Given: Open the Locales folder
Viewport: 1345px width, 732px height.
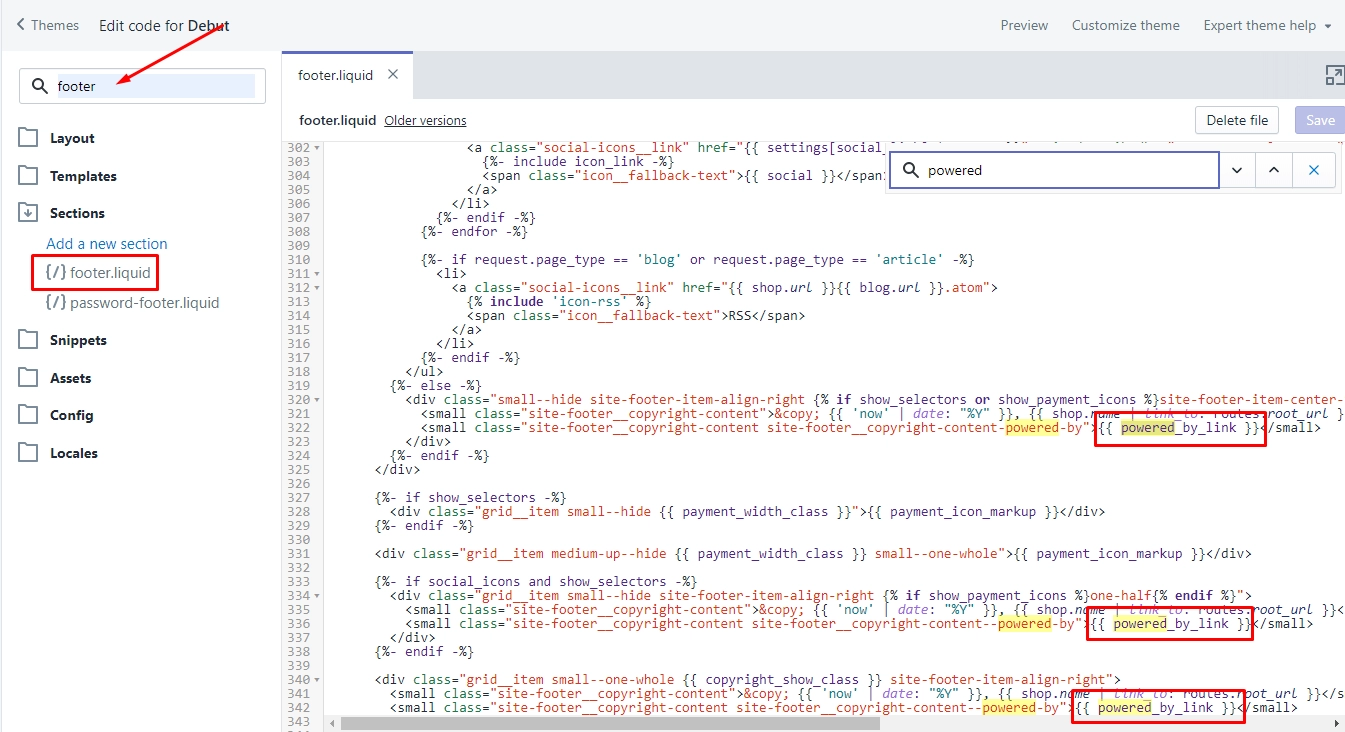Looking at the screenshot, I should [x=74, y=453].
